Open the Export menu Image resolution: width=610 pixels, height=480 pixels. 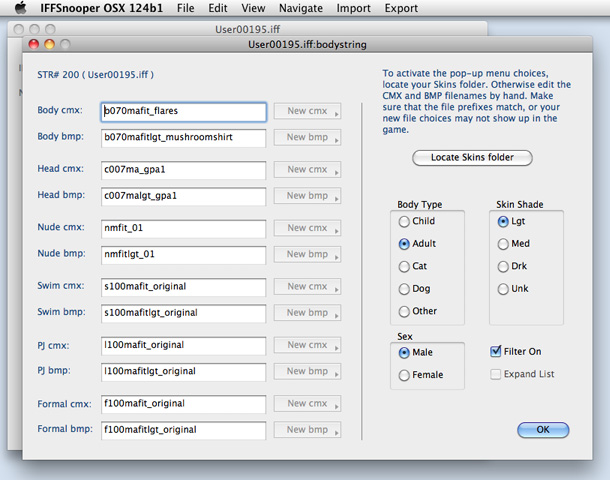coord(401,8)
